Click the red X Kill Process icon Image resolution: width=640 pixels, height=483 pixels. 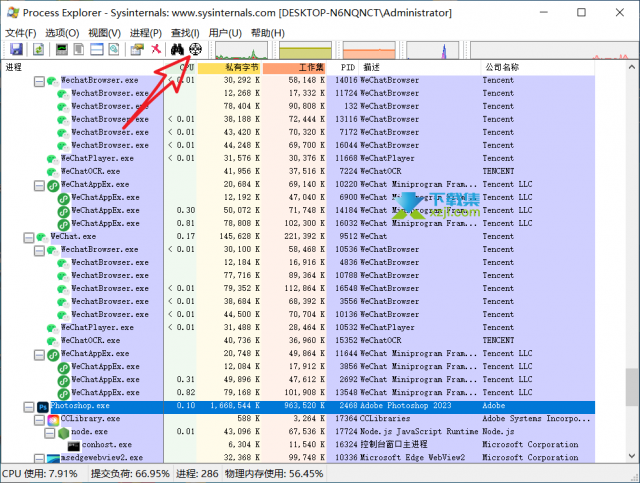pyautogui.click(x=156, y=49)
